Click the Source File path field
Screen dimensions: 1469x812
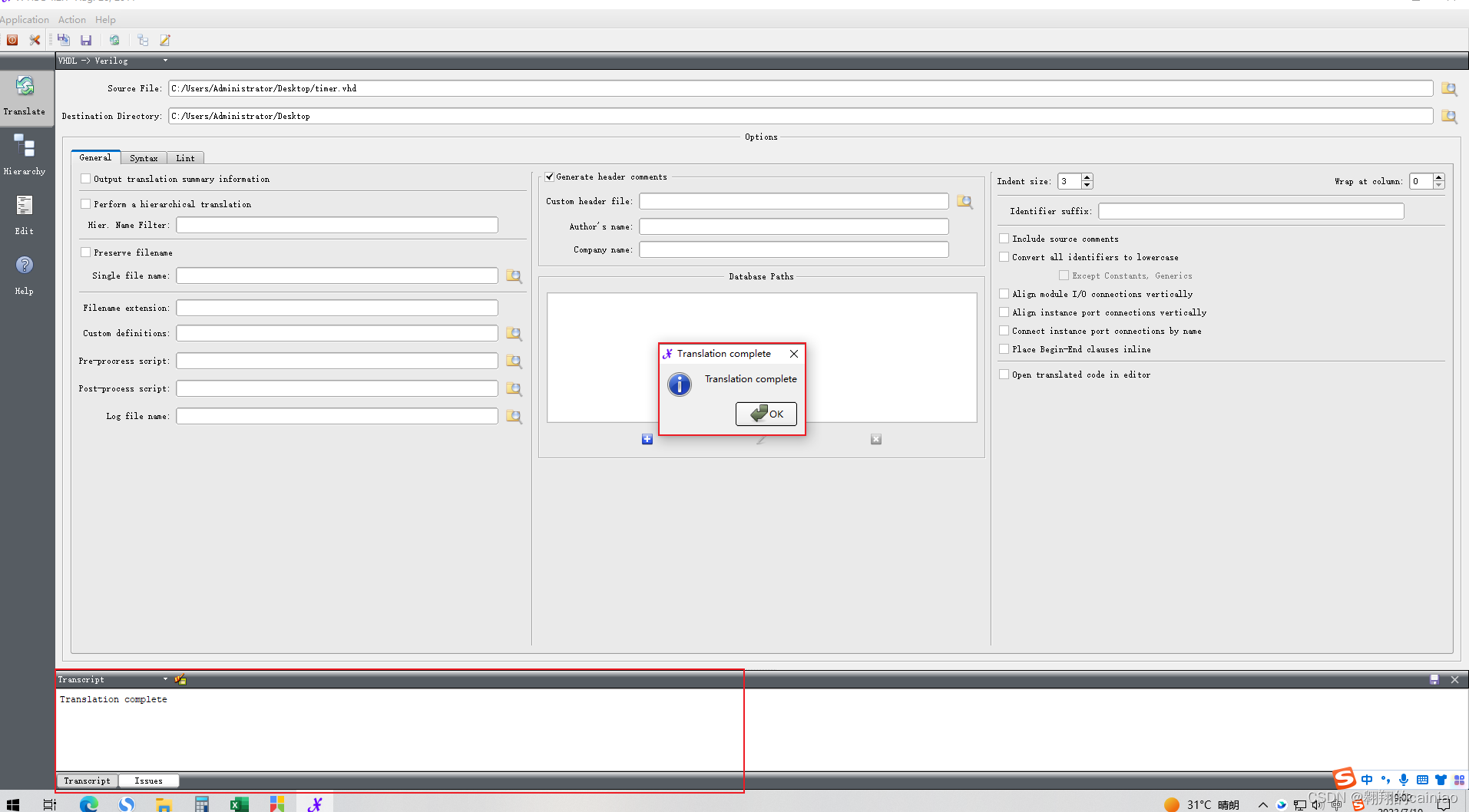pos(800,89)
